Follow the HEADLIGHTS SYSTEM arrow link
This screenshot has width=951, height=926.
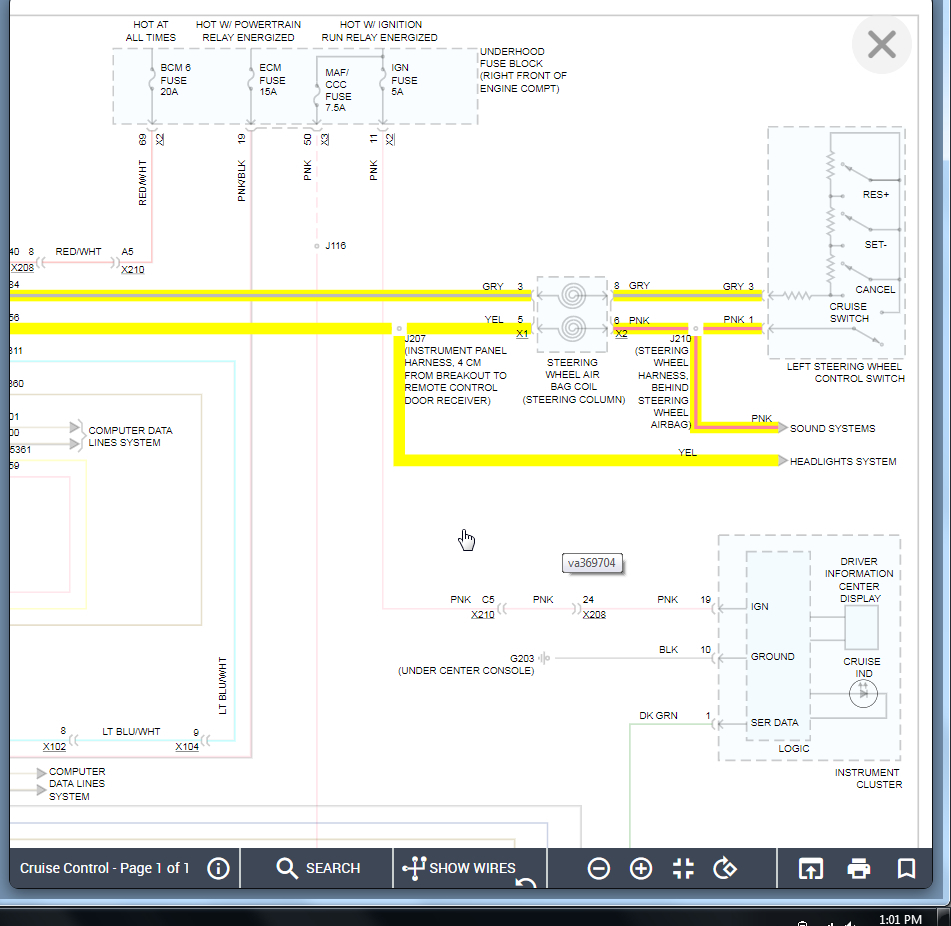tap(842, 461)
